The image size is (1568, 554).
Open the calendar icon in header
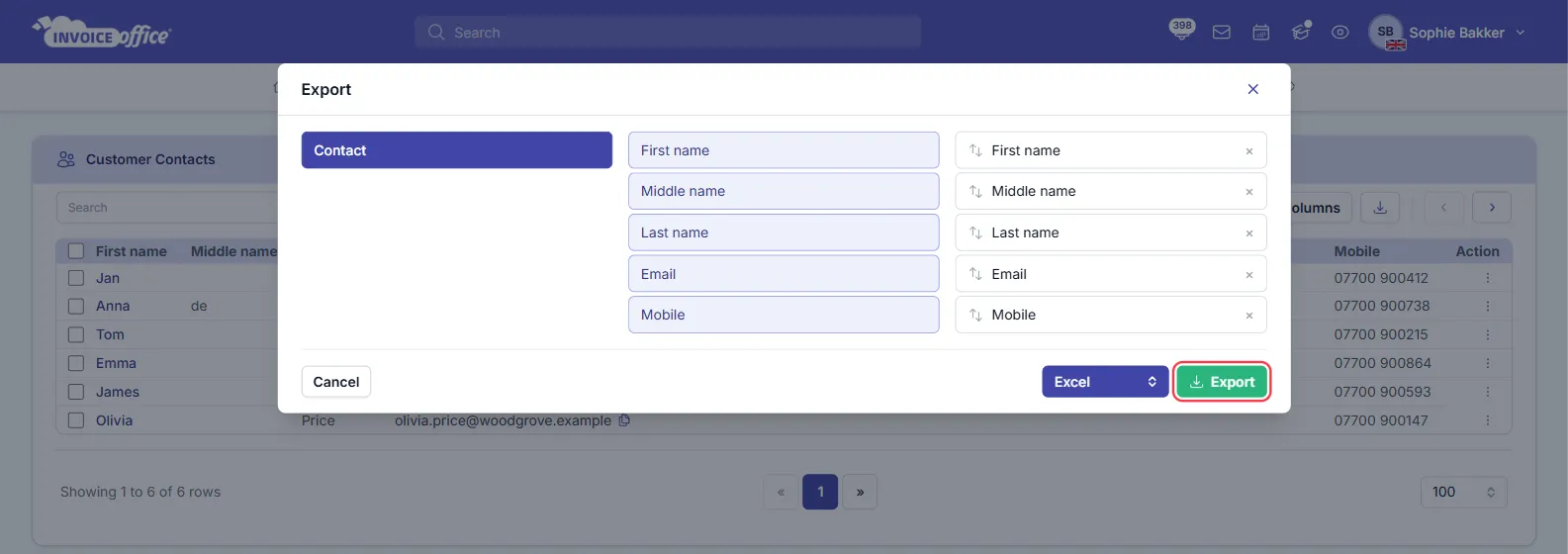1261,33
